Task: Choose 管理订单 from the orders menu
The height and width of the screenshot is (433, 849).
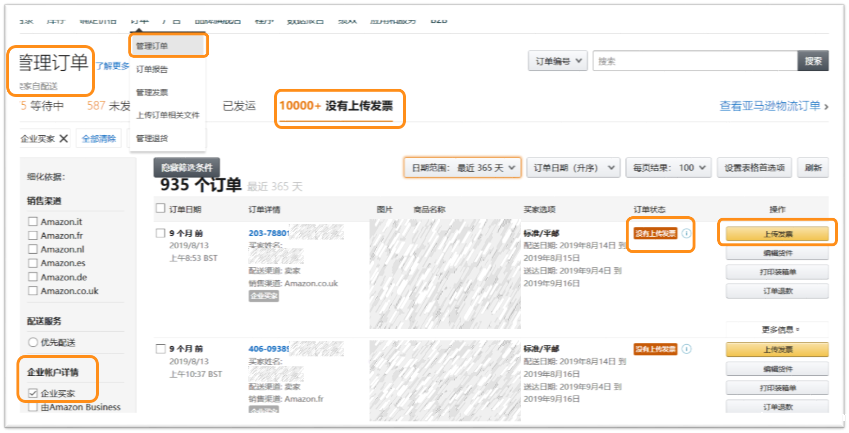Action: (x=168, y=46)
